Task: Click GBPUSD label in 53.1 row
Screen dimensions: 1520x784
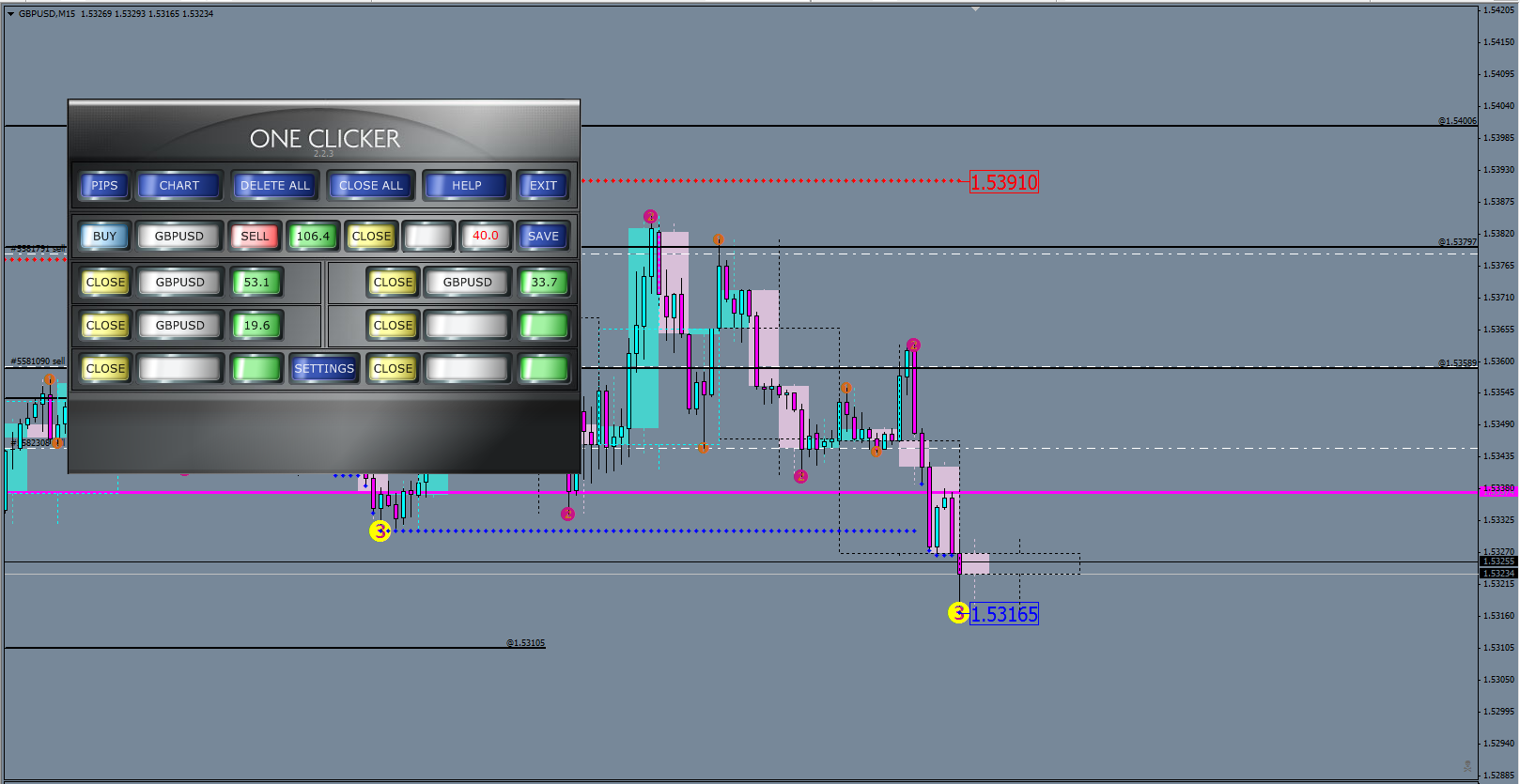Action: pyautogui.click(x=179, y=282)
